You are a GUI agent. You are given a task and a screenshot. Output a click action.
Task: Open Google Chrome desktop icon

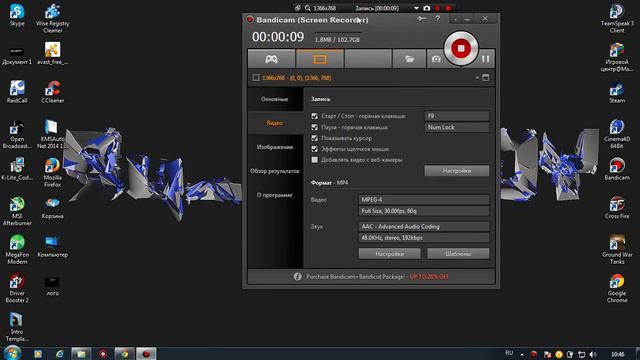pos(617,289)
